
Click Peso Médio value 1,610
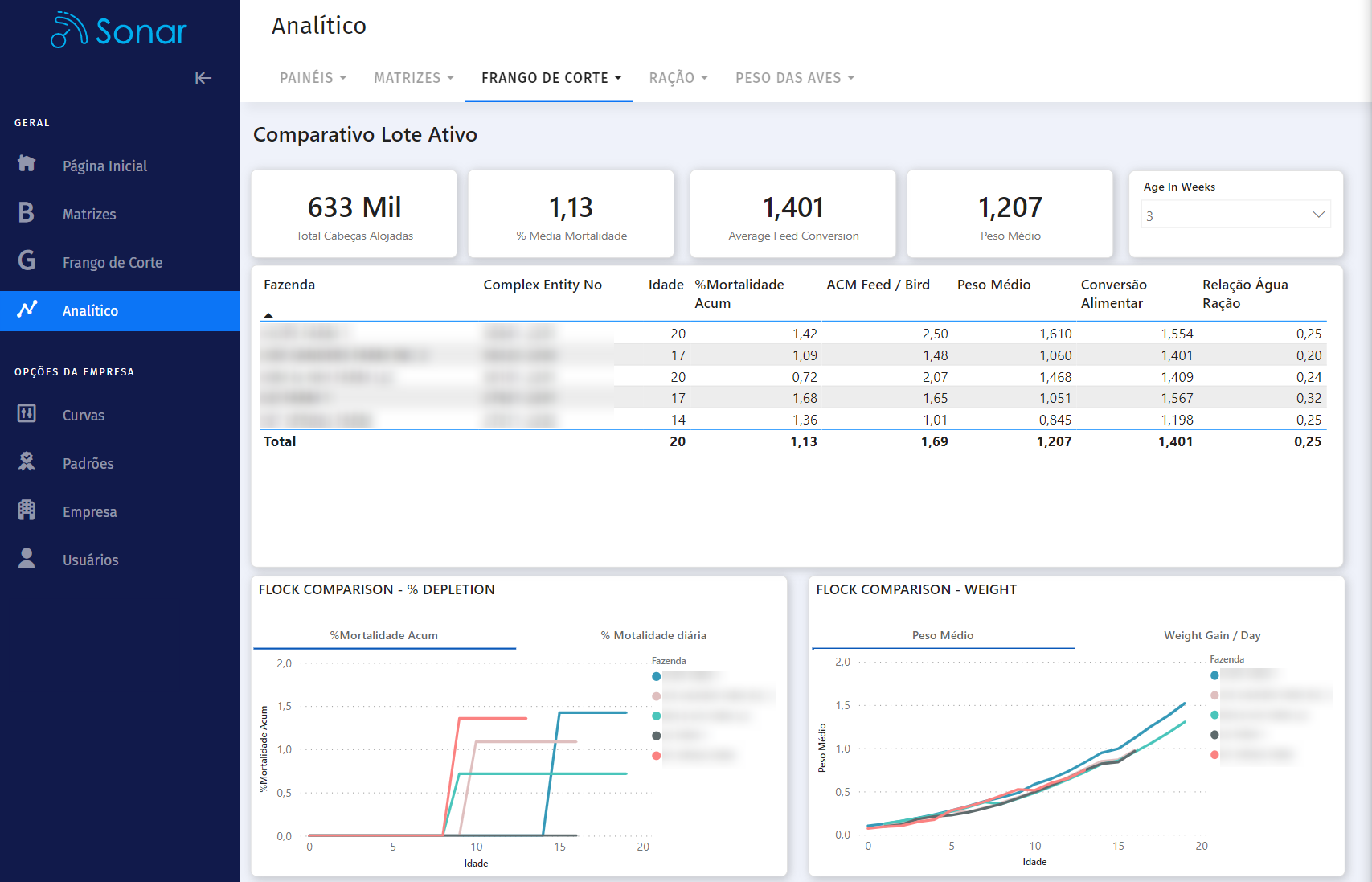[x=1055, y=334]
